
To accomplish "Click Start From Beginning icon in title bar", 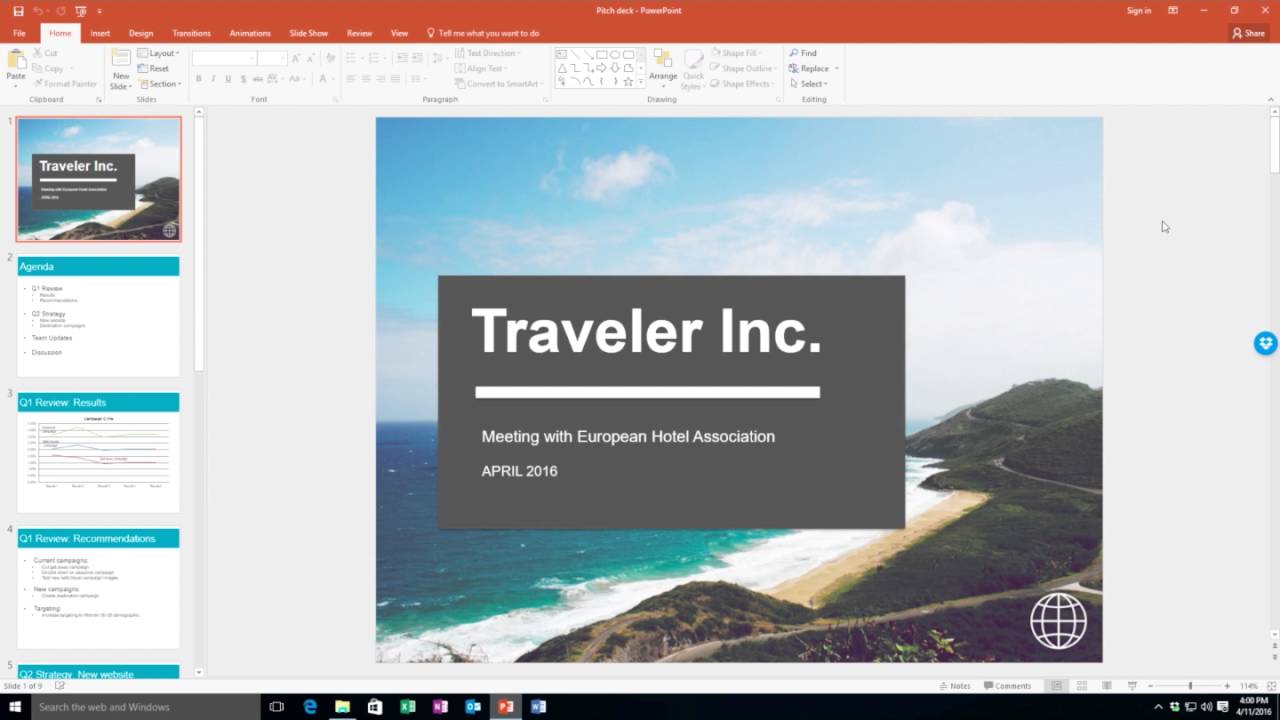I will tap(81, 10).
